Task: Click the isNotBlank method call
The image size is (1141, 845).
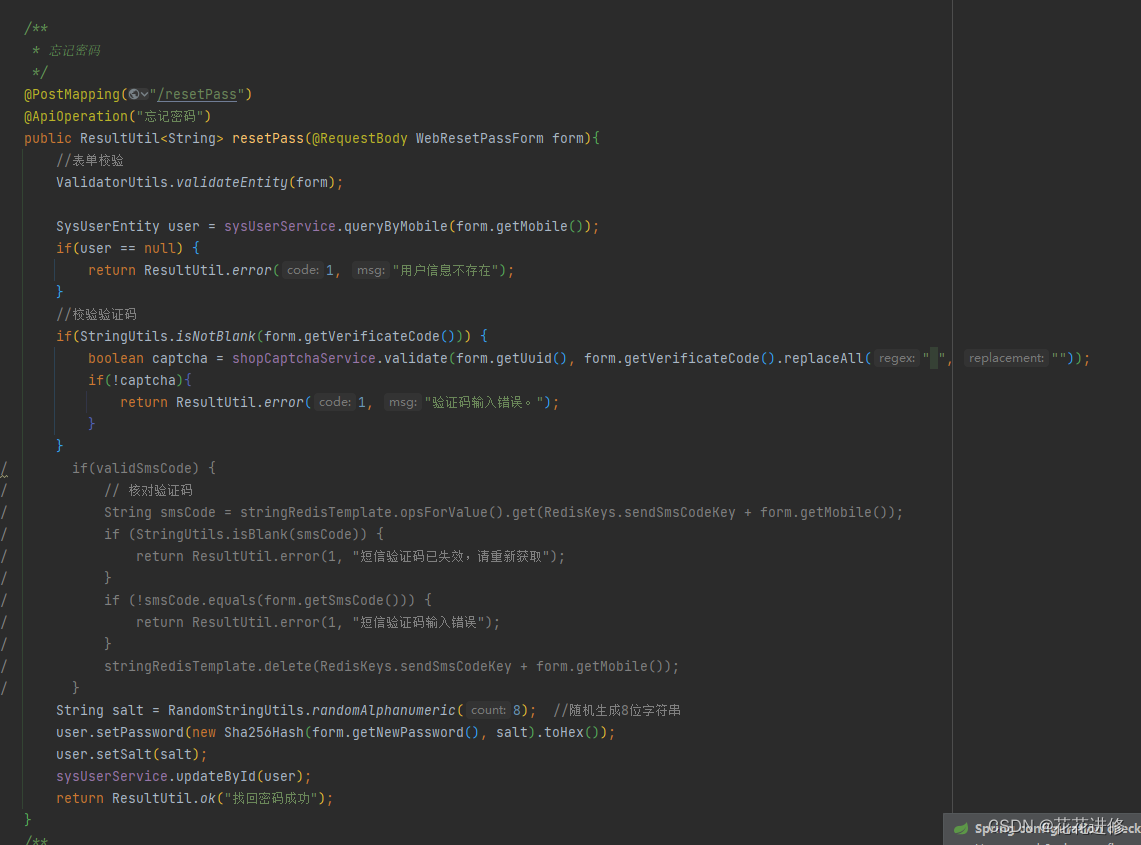Action: 216,336
